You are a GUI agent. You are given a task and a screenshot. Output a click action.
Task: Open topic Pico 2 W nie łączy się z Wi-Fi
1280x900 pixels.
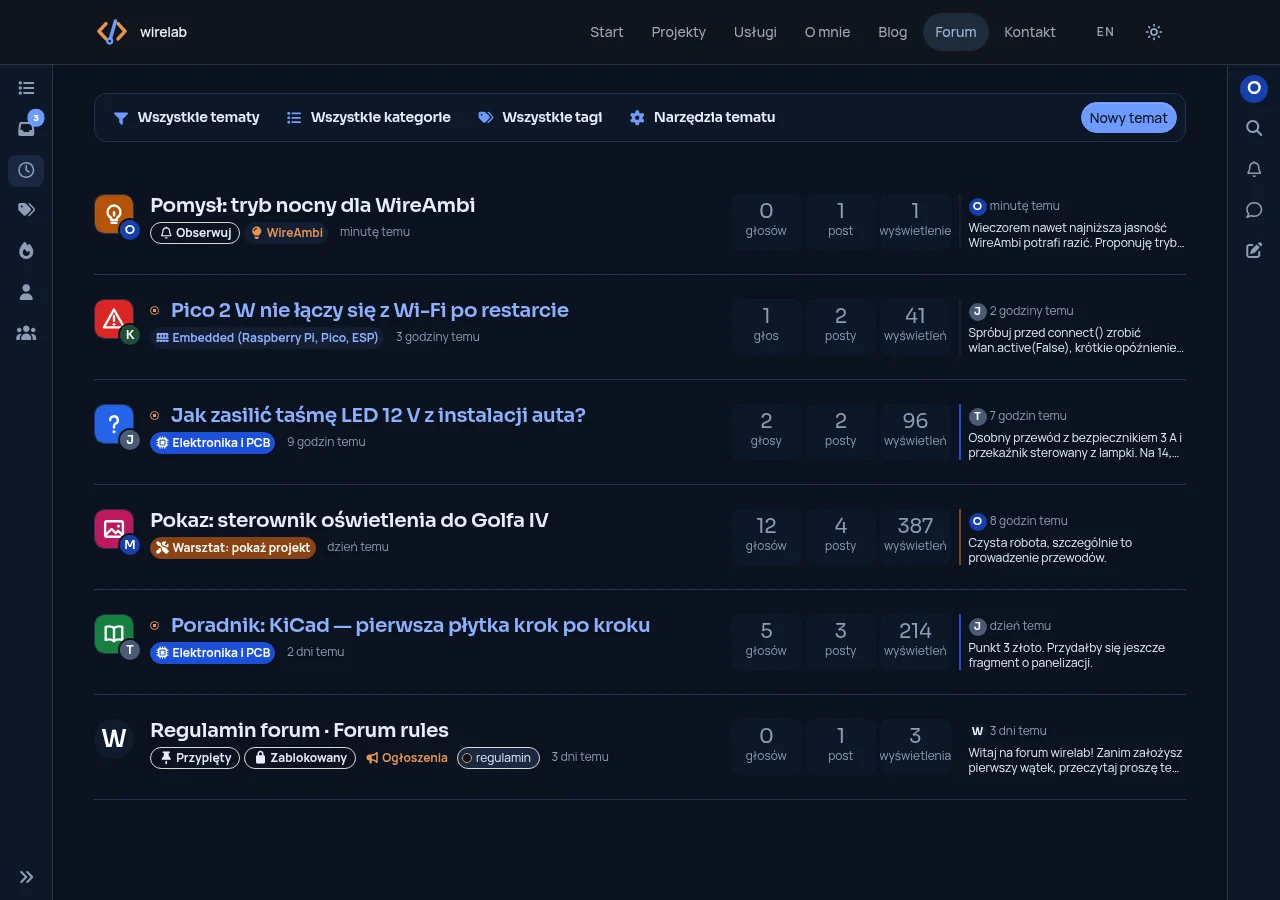[x=369, y=310]
